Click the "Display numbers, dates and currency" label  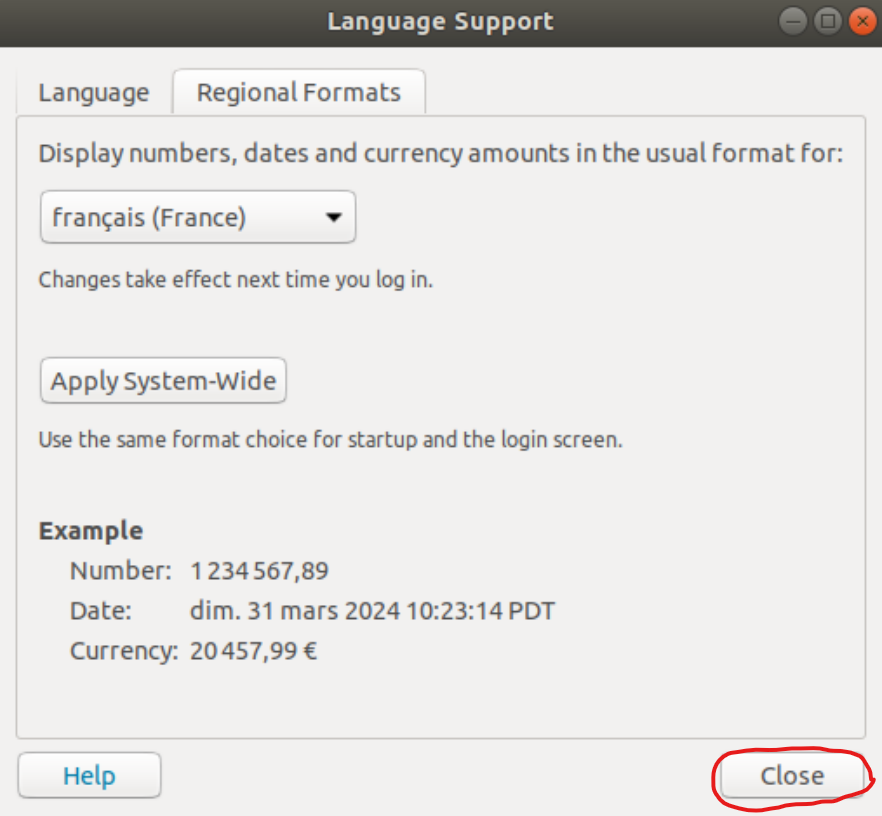(x=441, y=154)
